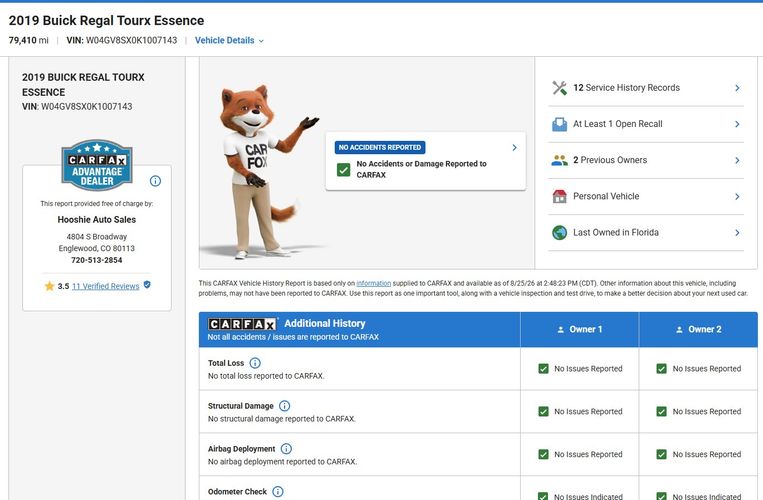The image size is (763, 500).
Task: Select the Owner 1 column header
Action: click(580, 329)
